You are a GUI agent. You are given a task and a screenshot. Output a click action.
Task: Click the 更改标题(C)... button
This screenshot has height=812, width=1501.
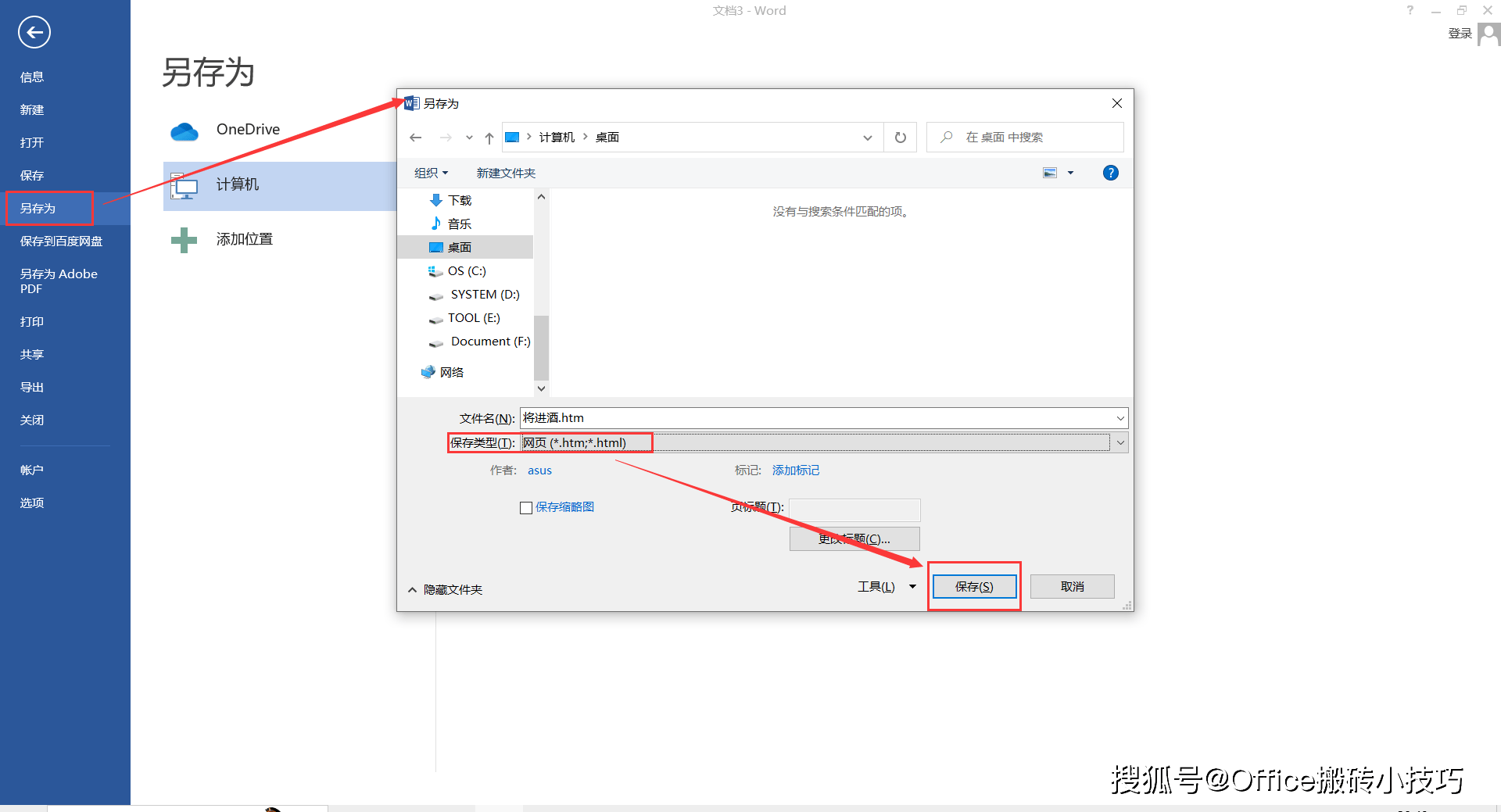click(x=854, y=539)
